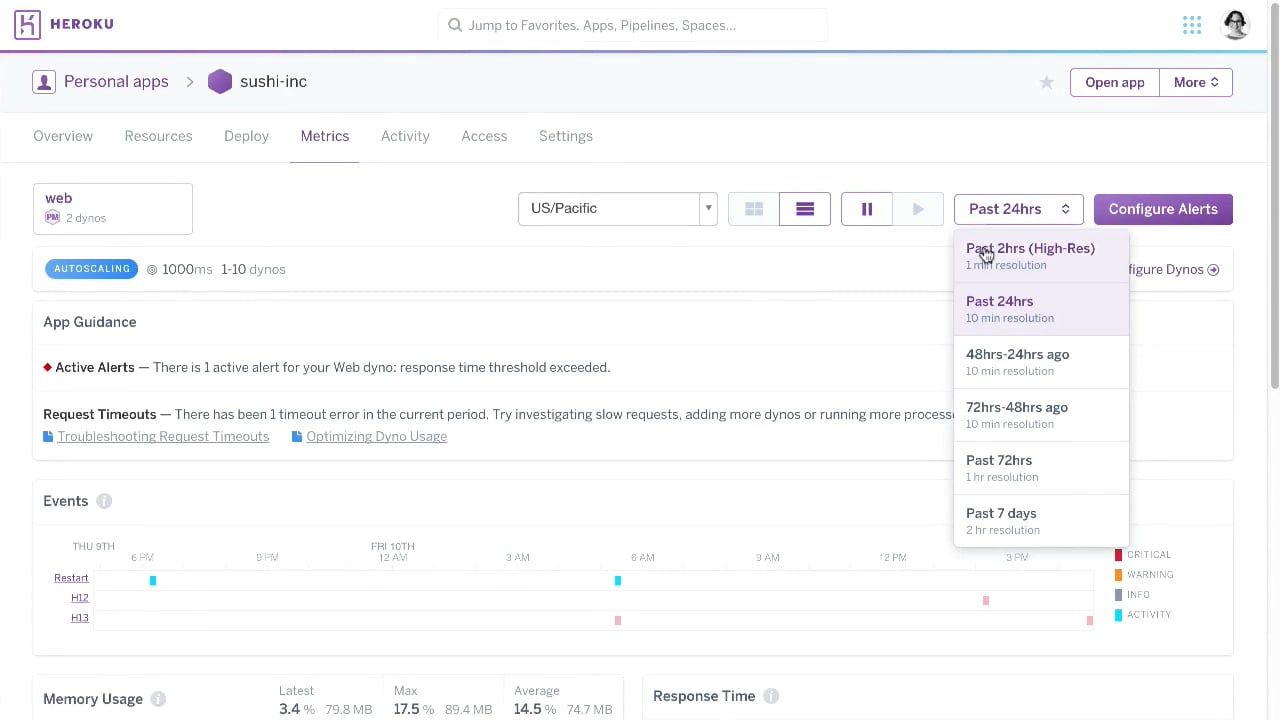Open the user avatar account menu
Image resolution: width=1280 pixels, height=720 pixels.
(x=1236, y=25)
